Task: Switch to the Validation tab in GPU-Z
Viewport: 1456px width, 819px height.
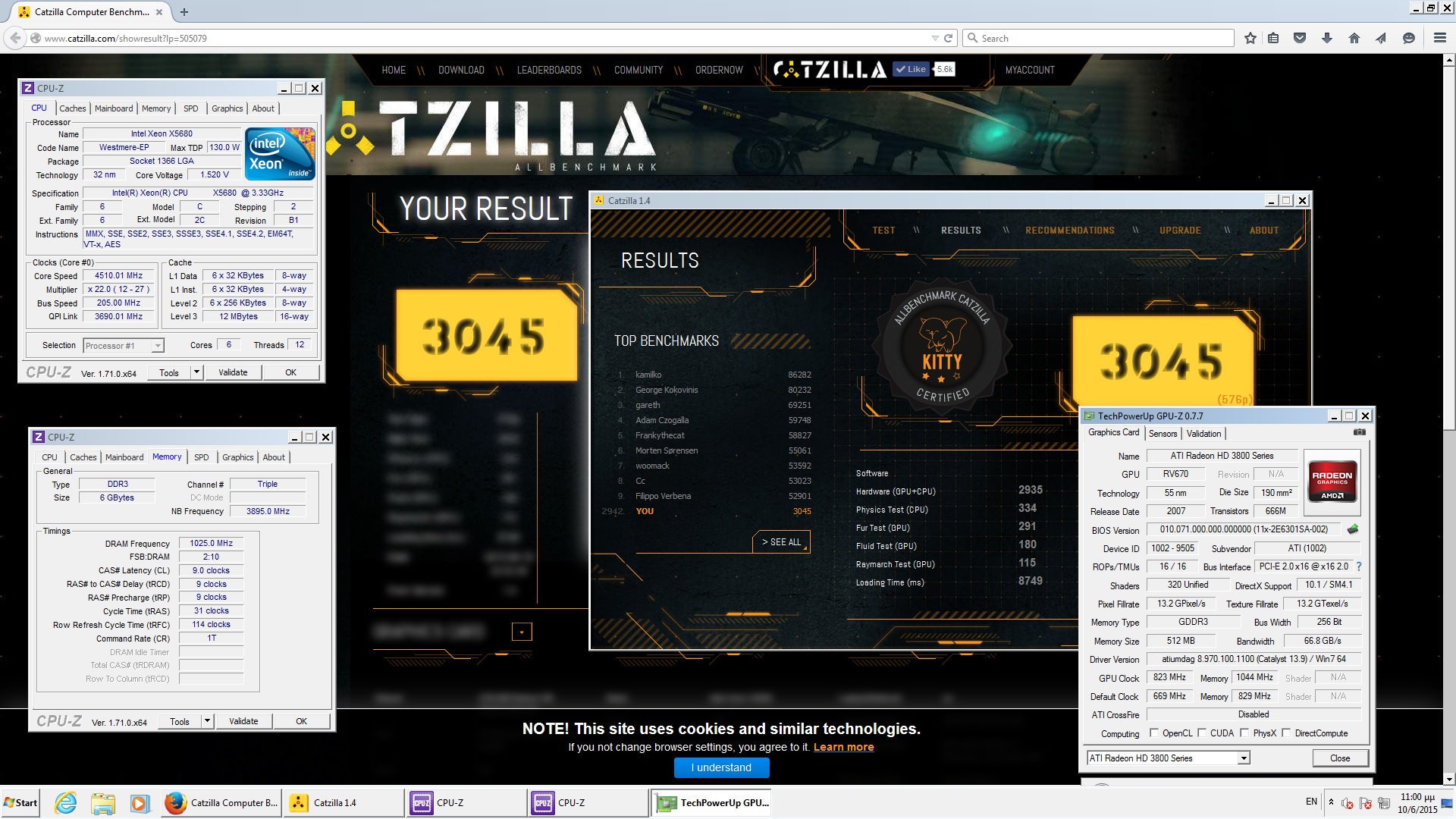Action: tap(1203, 434)
